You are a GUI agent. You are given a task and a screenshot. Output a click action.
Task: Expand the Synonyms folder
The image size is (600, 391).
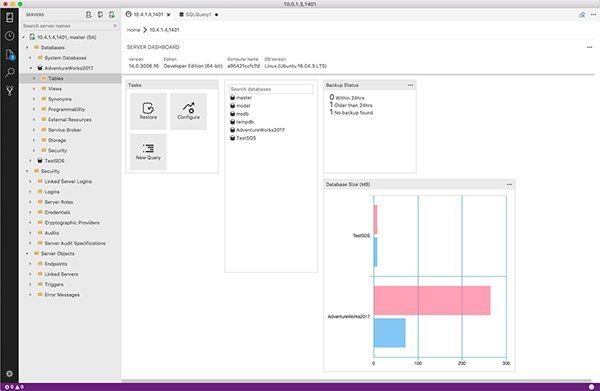34,99
